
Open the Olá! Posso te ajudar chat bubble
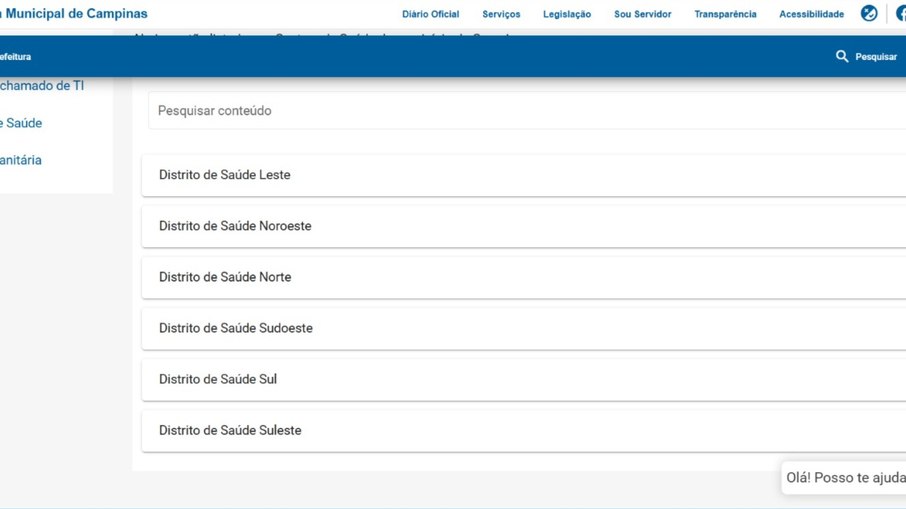[x=844, y=478]
